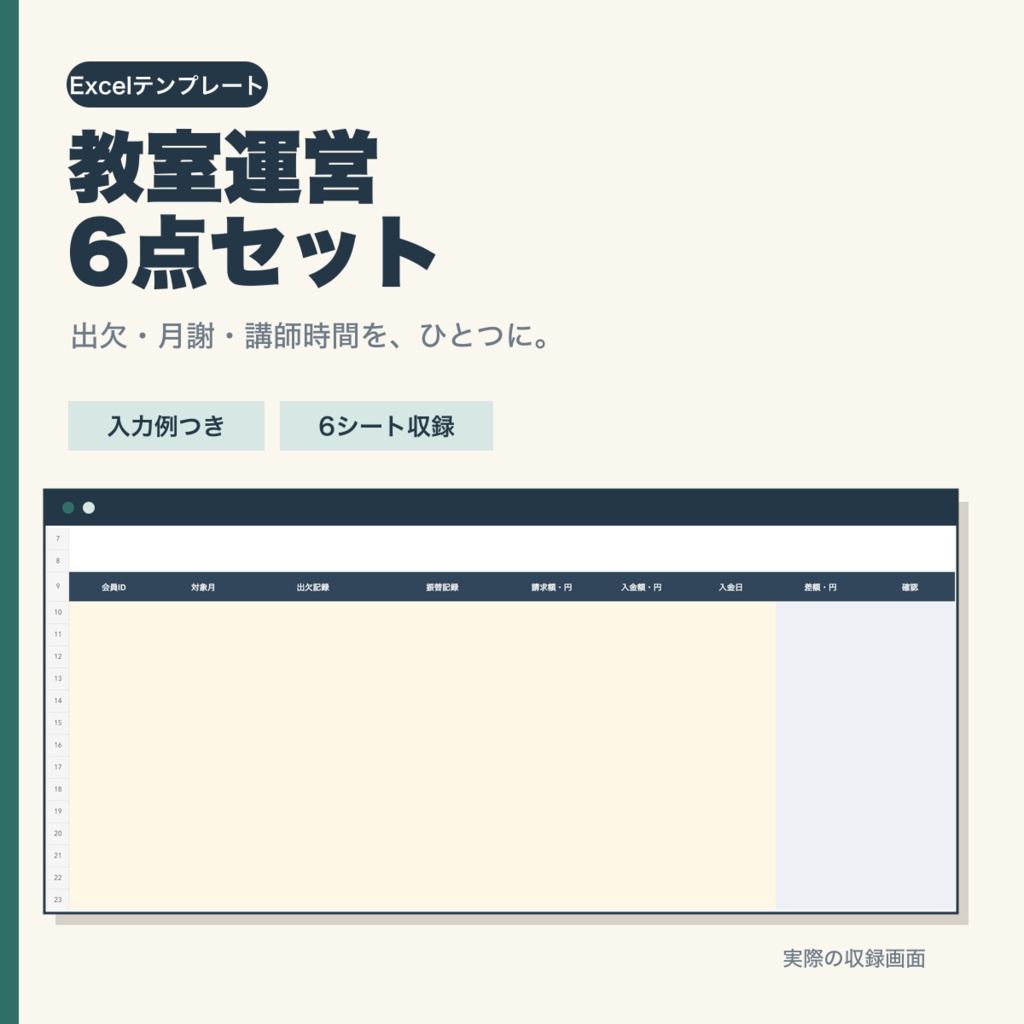Click the subtitle 出欠・月謝・講師時間を、ひとつに。

coord(310,336)
